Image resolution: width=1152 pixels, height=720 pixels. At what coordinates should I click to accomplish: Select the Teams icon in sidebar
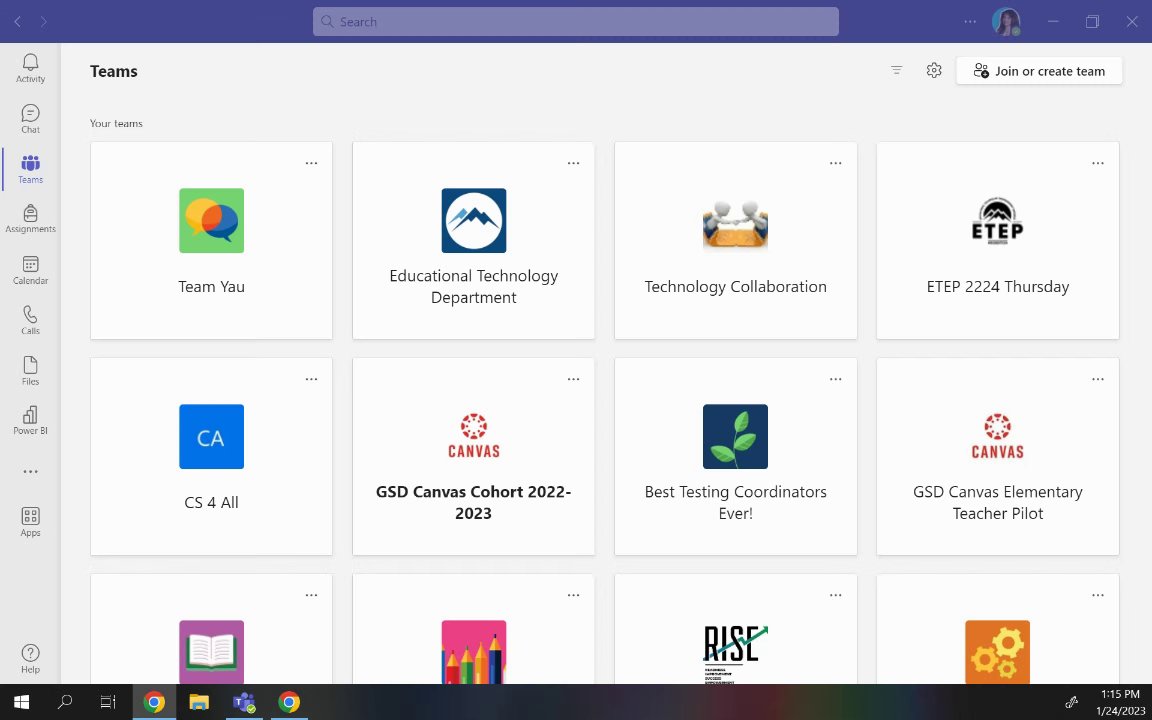coord(30,169)
